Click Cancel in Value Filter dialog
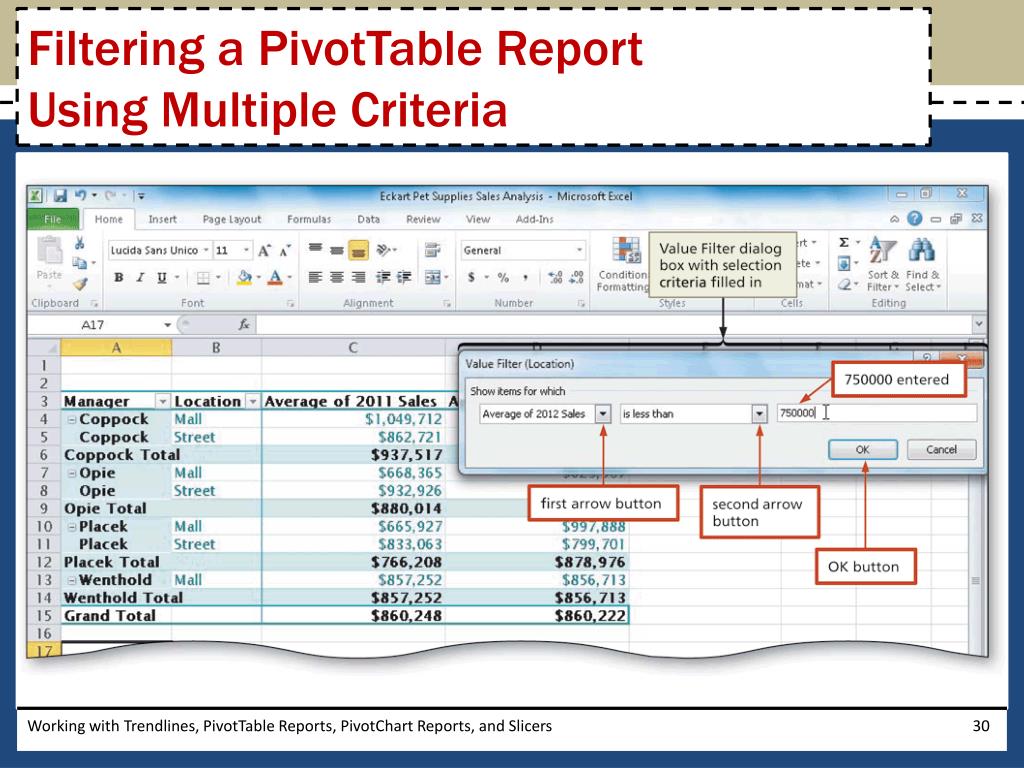 941,449
